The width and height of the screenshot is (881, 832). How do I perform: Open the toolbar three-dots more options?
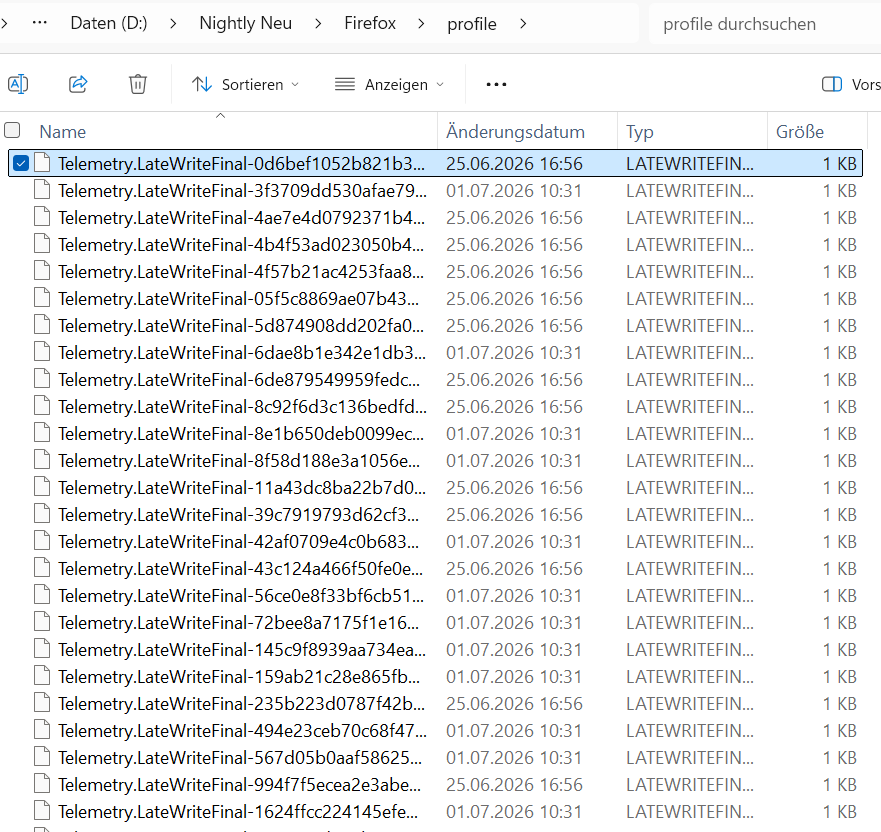(496, 84)
